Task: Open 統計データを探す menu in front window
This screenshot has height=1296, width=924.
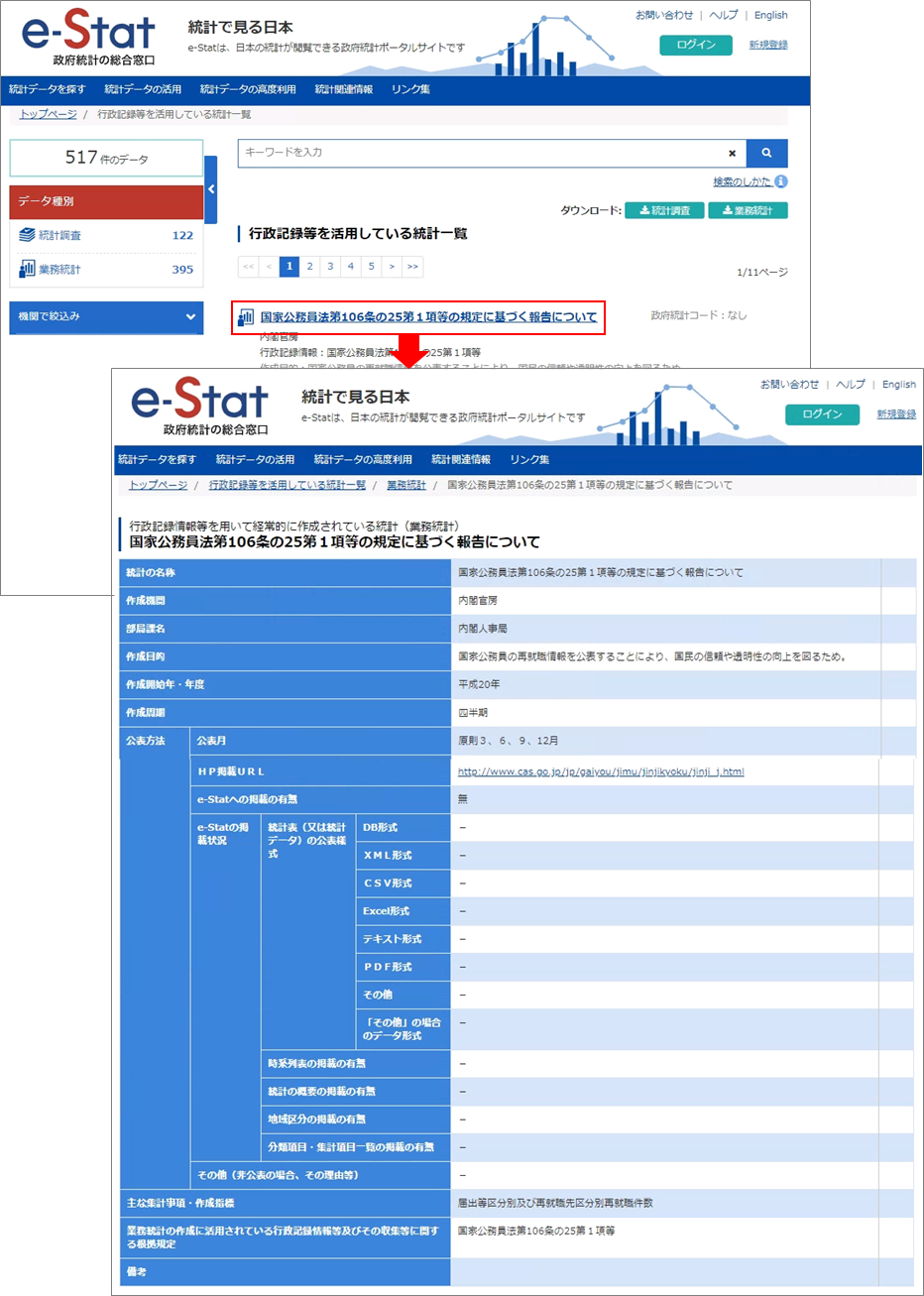Action: pyautogui.click(x=157, y=459)
